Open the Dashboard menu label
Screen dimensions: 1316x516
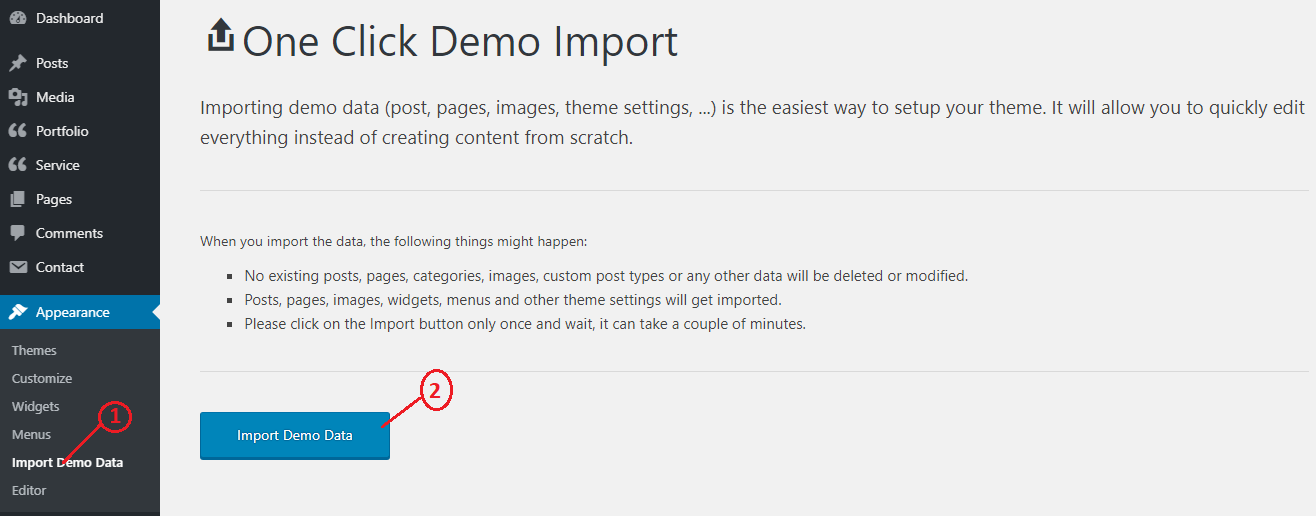69,19
